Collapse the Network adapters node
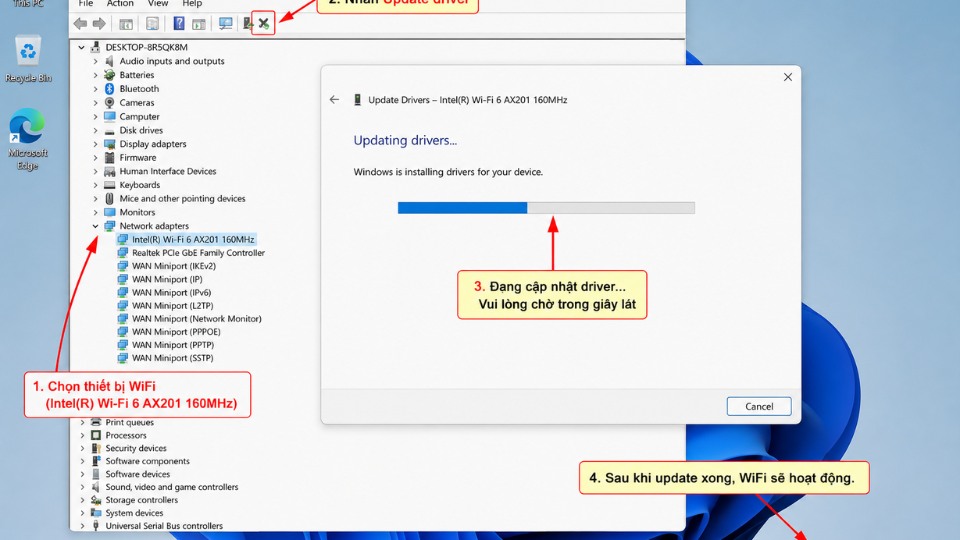The height and width of the screenshot is (540, 960). [96, 226]
